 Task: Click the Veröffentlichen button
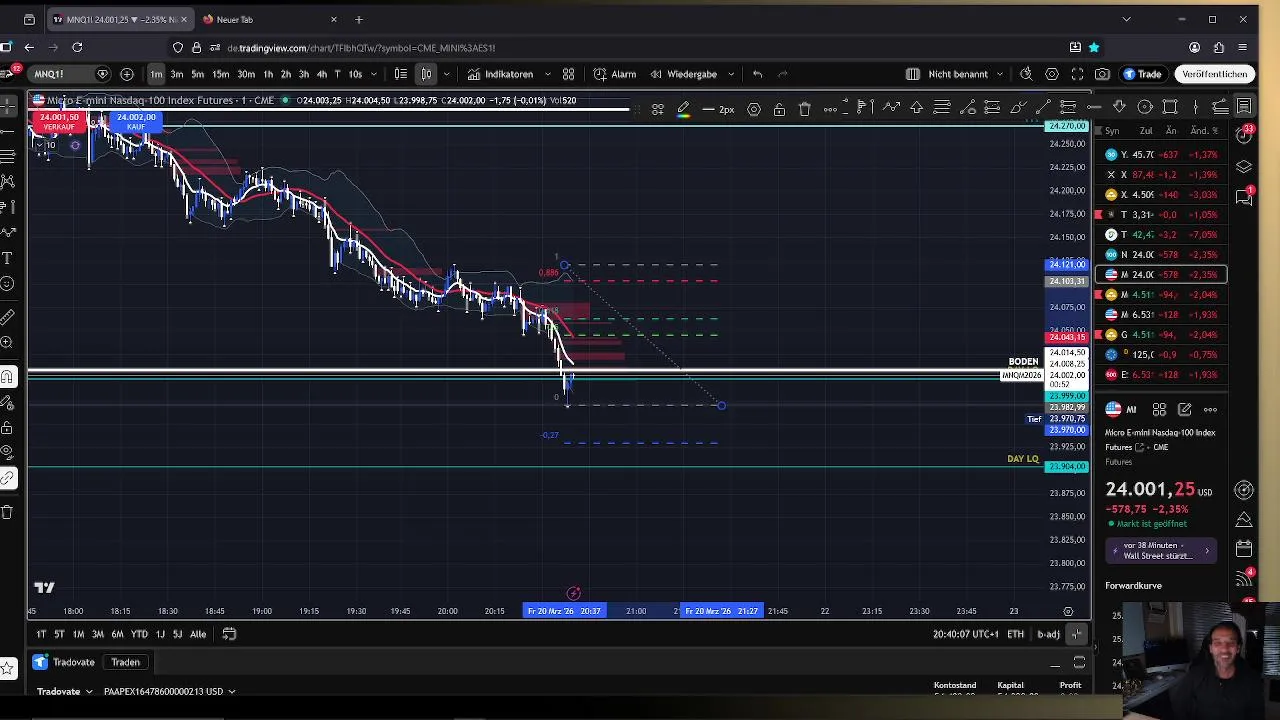1215,74
